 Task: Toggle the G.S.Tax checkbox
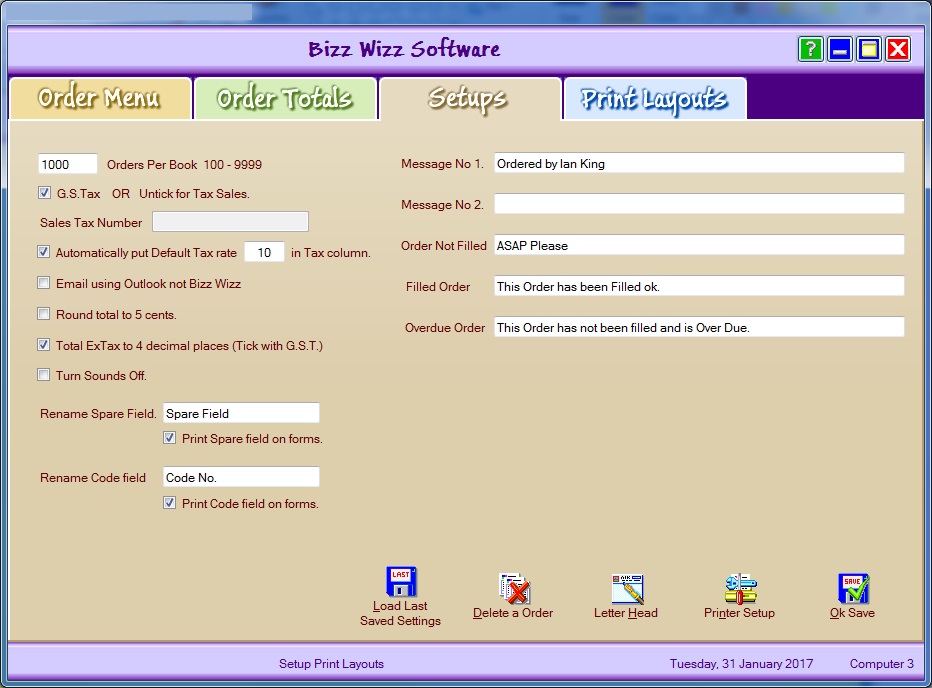coord(44,193)
